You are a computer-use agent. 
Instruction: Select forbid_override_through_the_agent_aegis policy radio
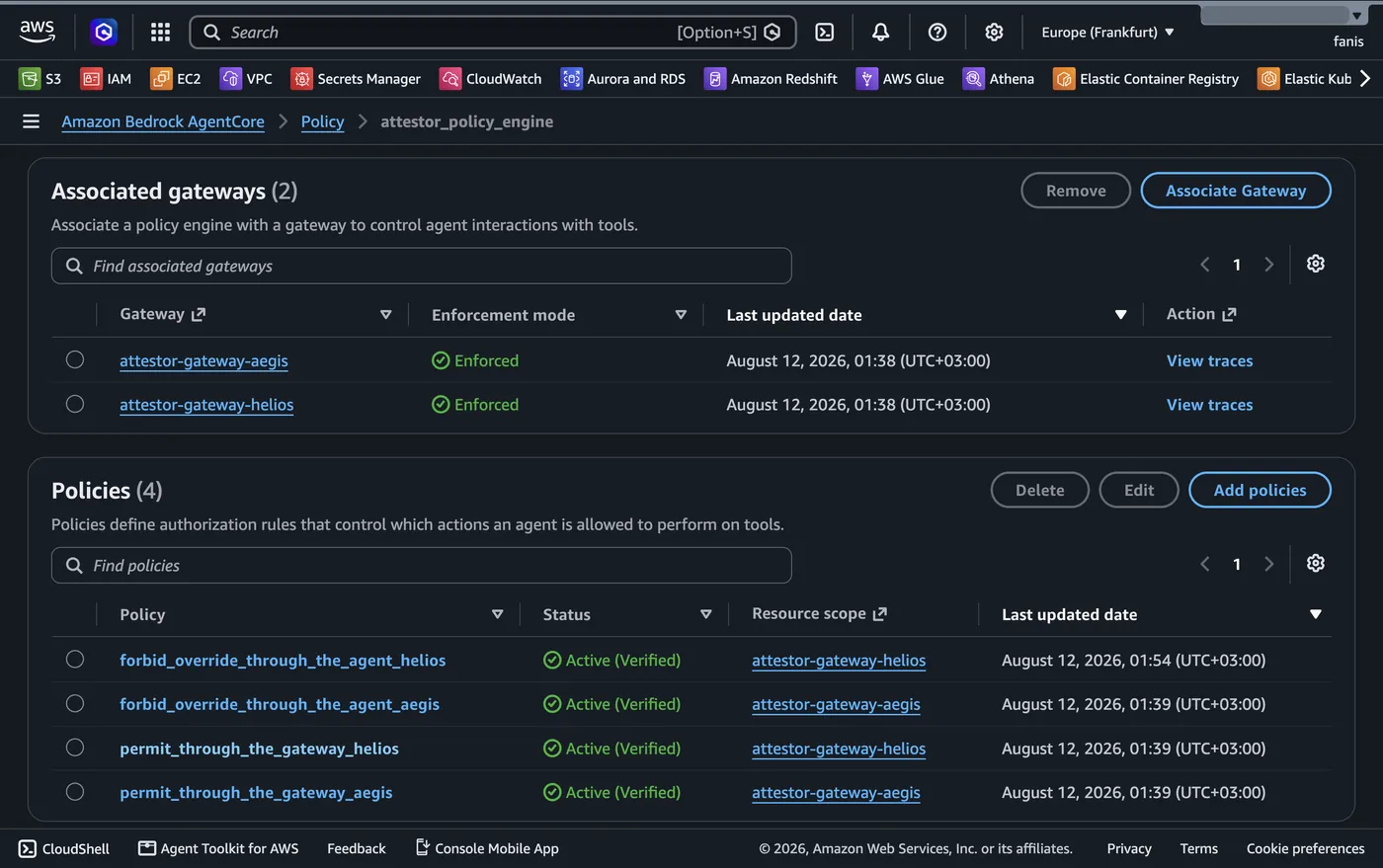(75, 703)
